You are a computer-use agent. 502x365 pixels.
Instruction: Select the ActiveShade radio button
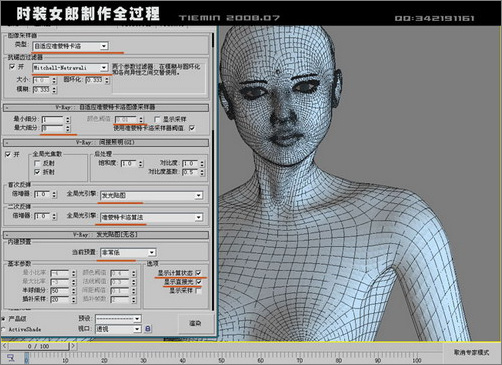pos(3,329)
